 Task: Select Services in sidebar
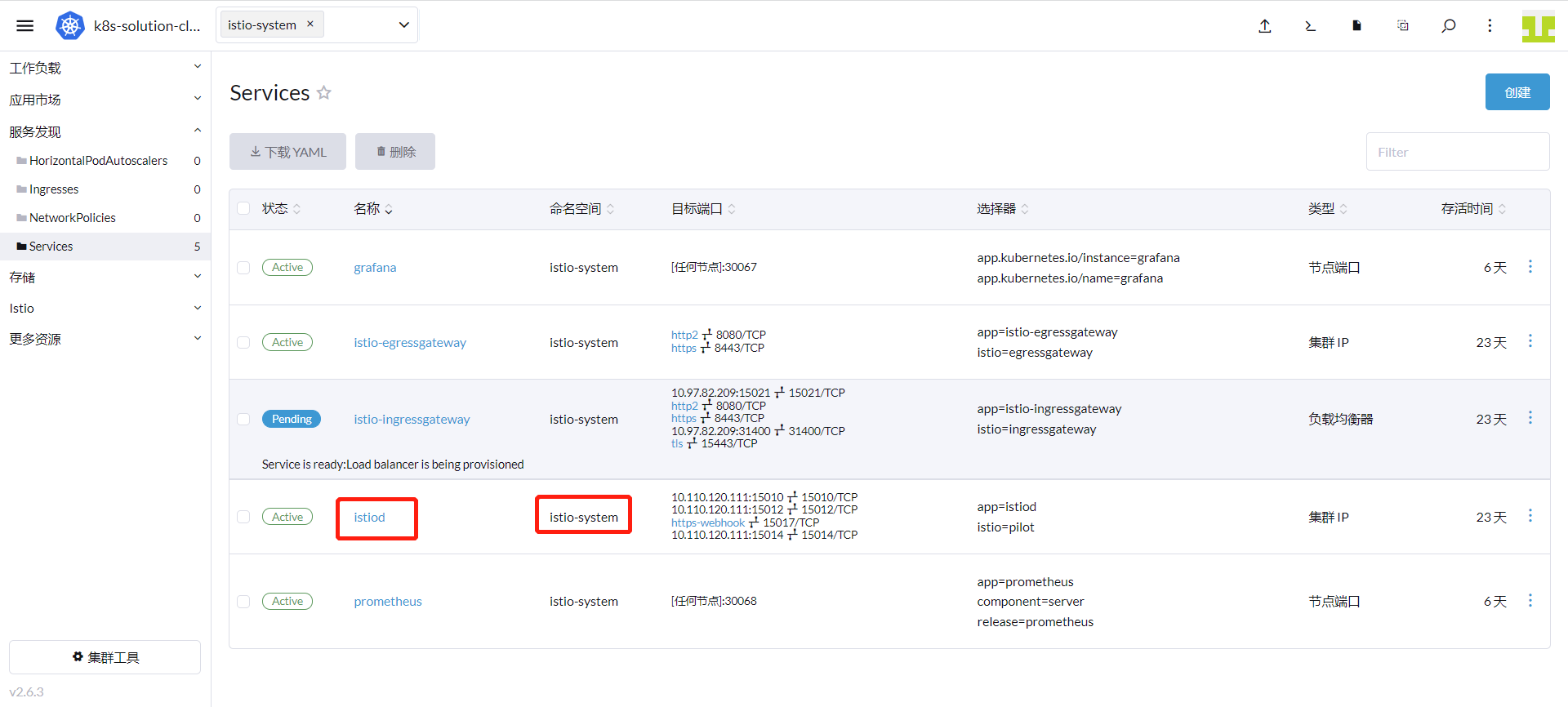(x=105, y=247)
